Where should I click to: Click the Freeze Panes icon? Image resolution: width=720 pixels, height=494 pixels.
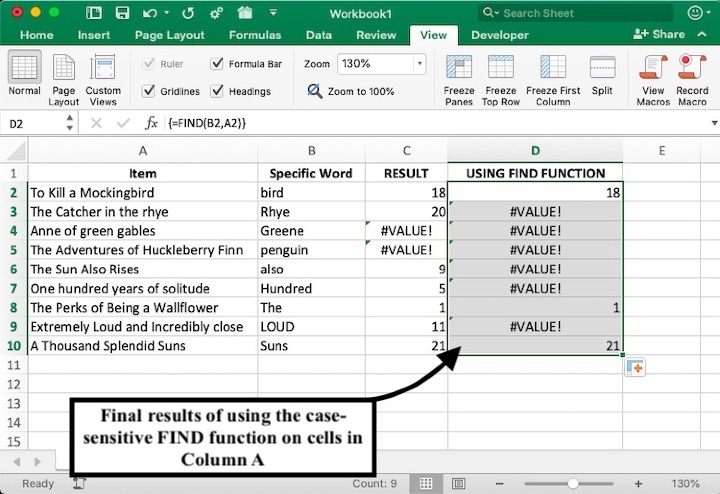click(459, 68)
